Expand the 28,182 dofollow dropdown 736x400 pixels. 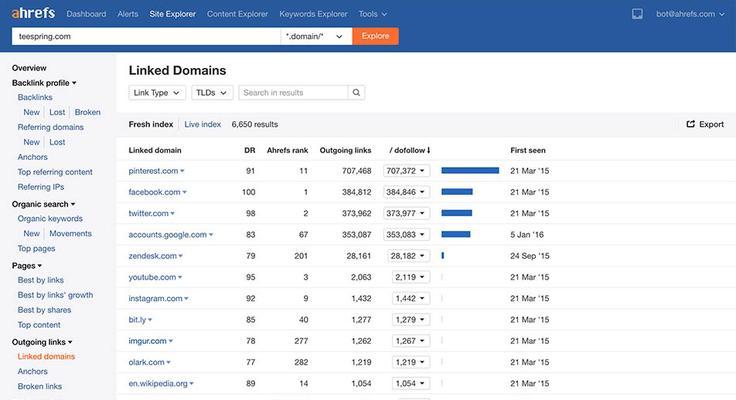click(x=408, y=256)
